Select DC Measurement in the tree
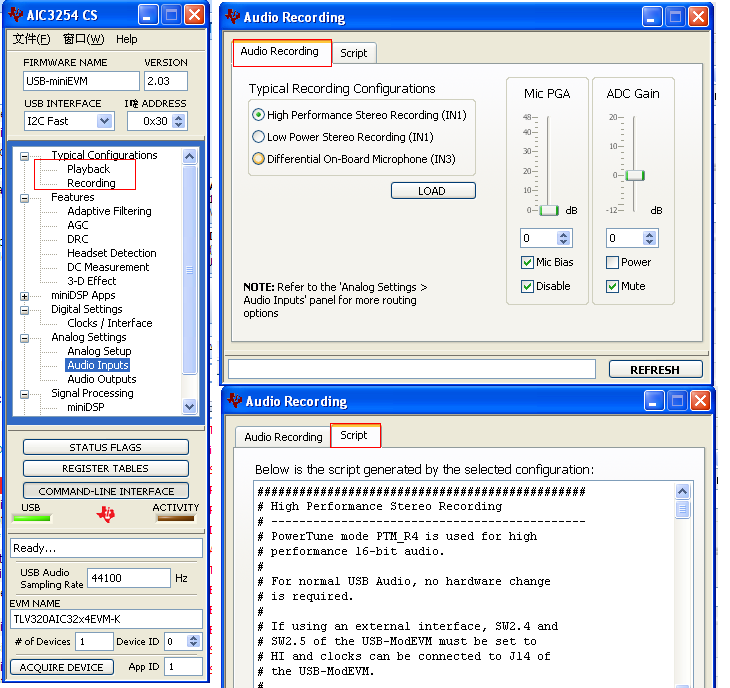The height and width of the screenshot is (688, 730). [x=108, y=267]
